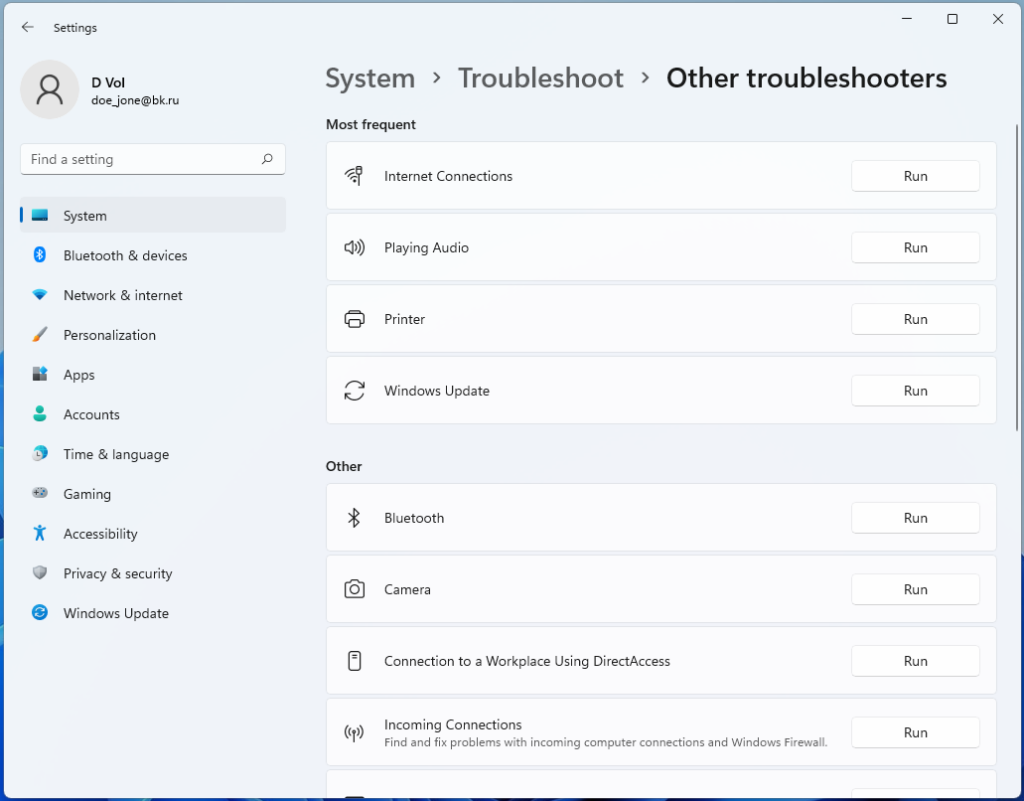Click the Windows Update circular-arrows icon

click(x=354, y=390)
